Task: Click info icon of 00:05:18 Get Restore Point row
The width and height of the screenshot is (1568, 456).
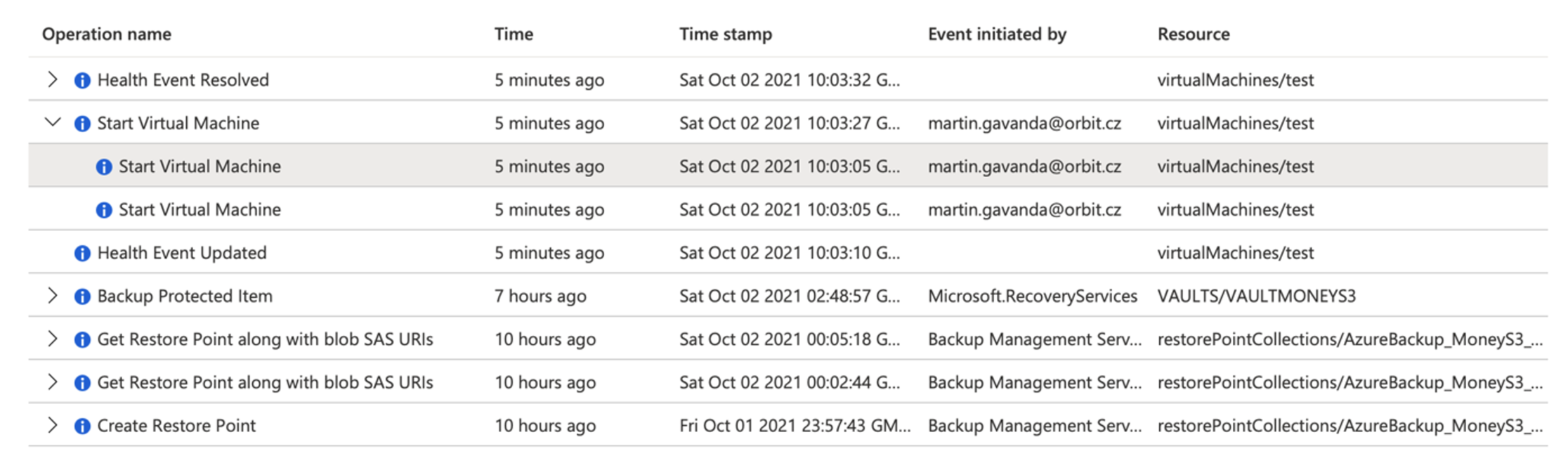Action: pyautogui.click(x=82, y=339)
